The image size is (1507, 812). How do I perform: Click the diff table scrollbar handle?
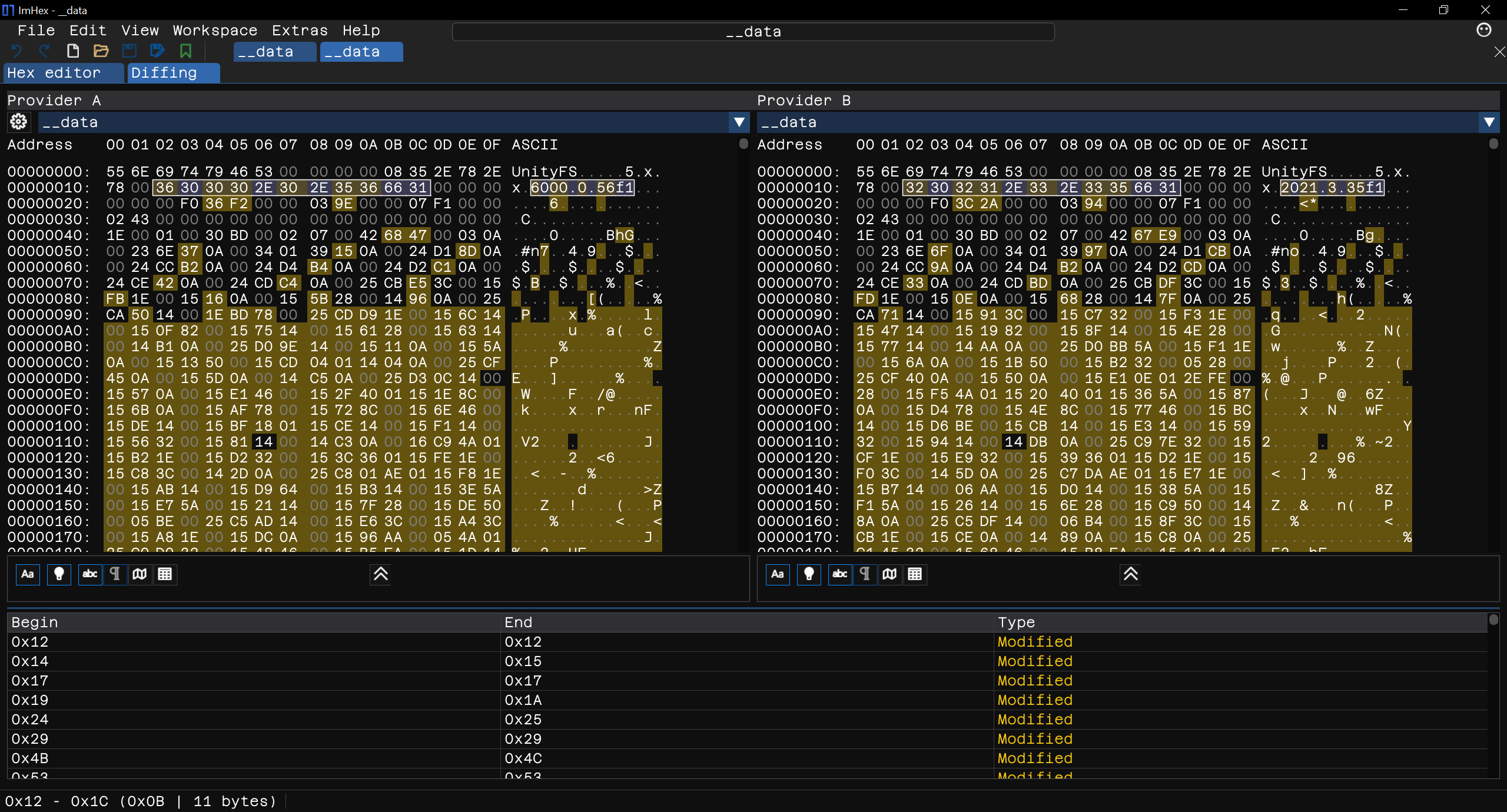pyautogui.click(x=1493, y=620)
